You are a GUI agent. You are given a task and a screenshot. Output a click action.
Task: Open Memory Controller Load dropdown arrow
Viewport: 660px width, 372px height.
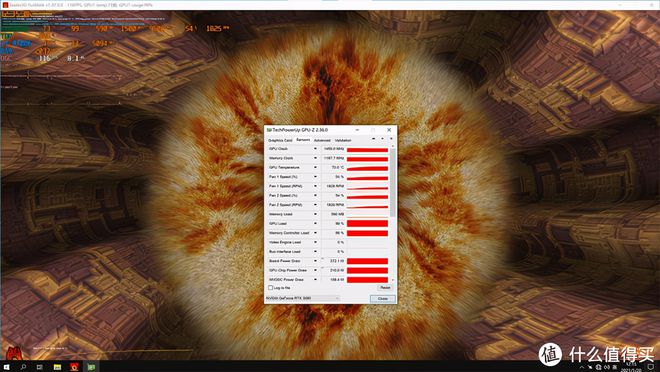(315, 233)
